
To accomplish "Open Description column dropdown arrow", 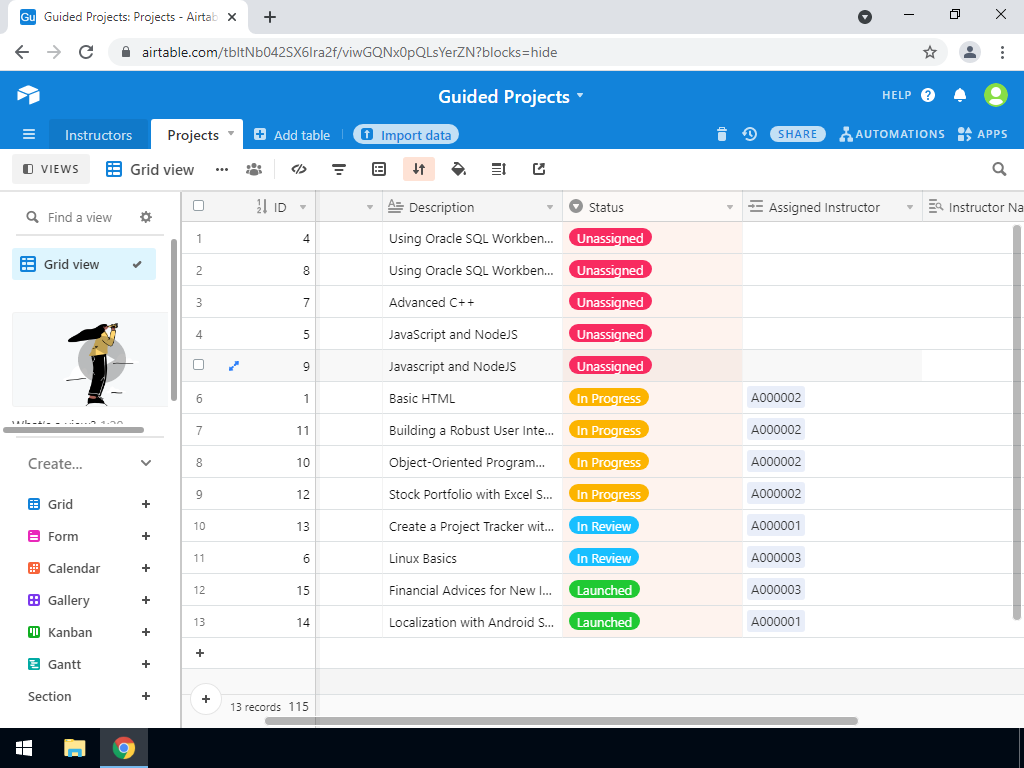I will tap(550, 208).
